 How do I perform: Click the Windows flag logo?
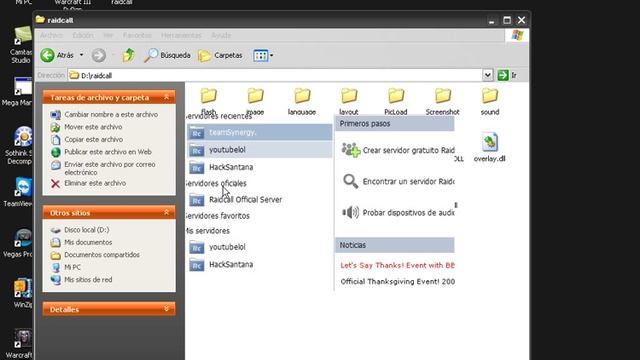coord(517,35)
